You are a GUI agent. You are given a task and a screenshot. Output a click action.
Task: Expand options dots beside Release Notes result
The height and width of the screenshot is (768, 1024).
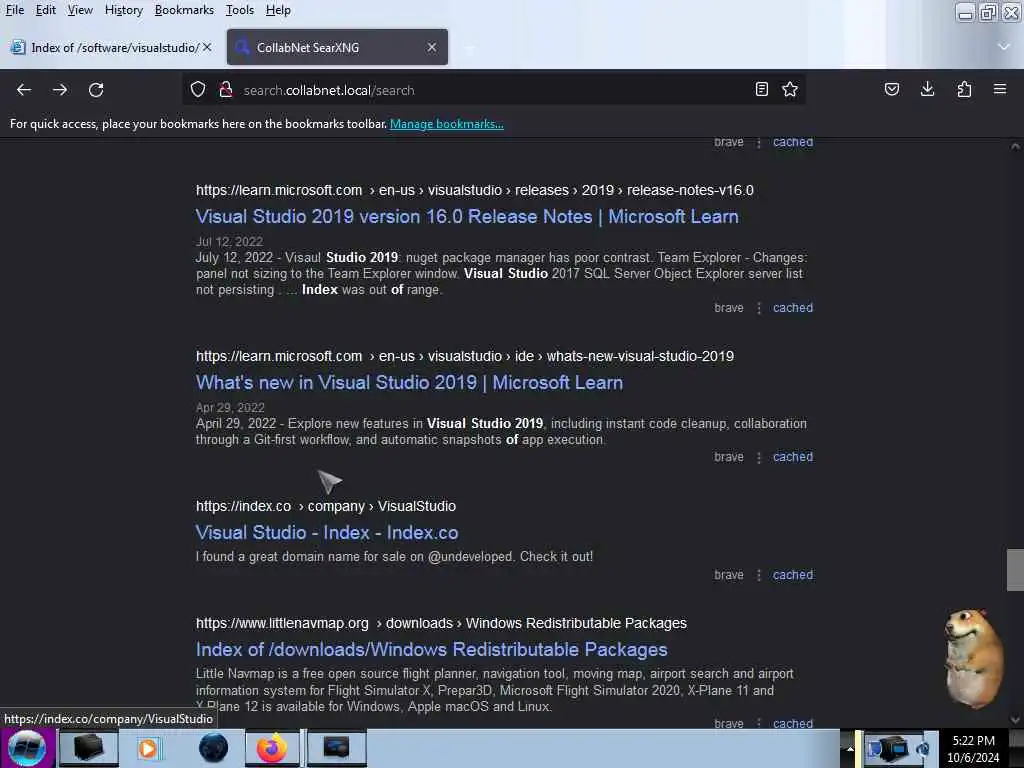(759, 308)
